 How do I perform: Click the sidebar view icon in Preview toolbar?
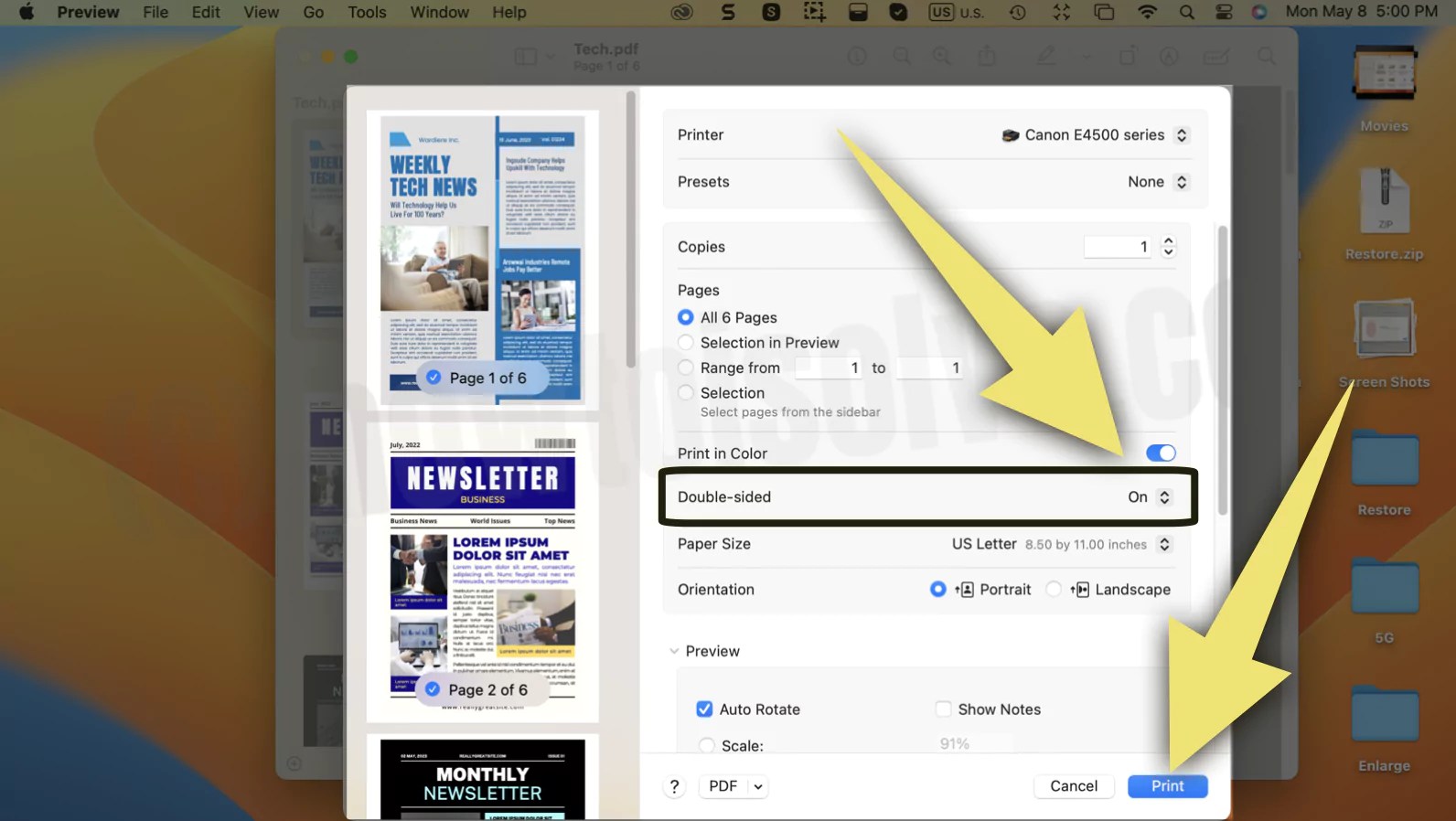(525, 57)
